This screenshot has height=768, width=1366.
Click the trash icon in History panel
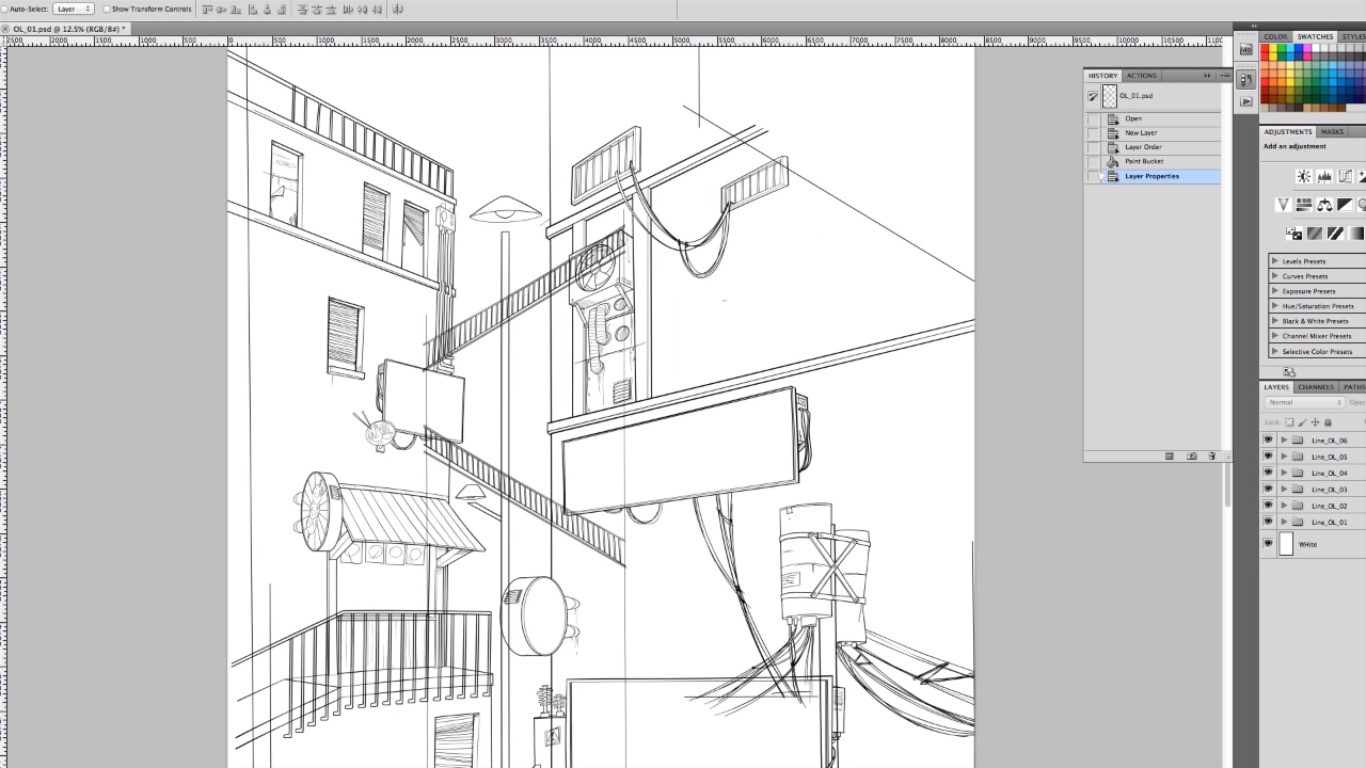(x=1212, y=456)
